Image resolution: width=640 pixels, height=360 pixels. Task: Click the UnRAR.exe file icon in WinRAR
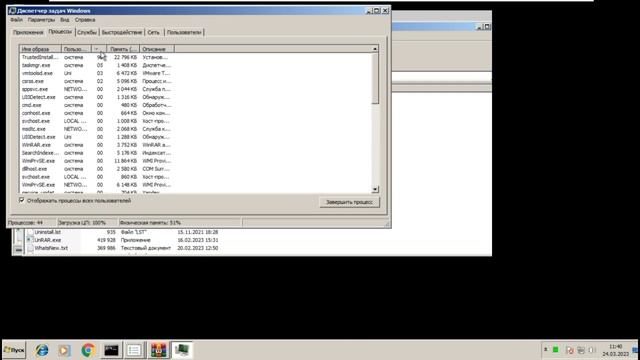click(29, 240)
